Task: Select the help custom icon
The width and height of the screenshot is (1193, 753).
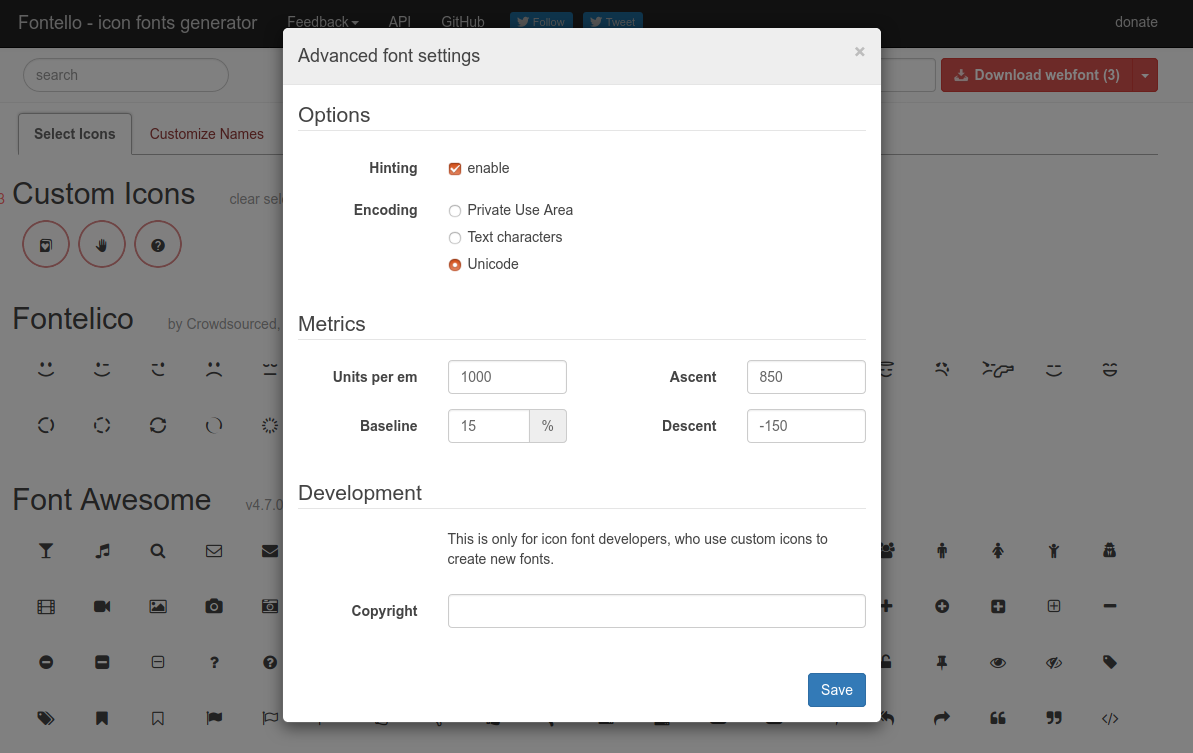Action: (x=158, y=244)
